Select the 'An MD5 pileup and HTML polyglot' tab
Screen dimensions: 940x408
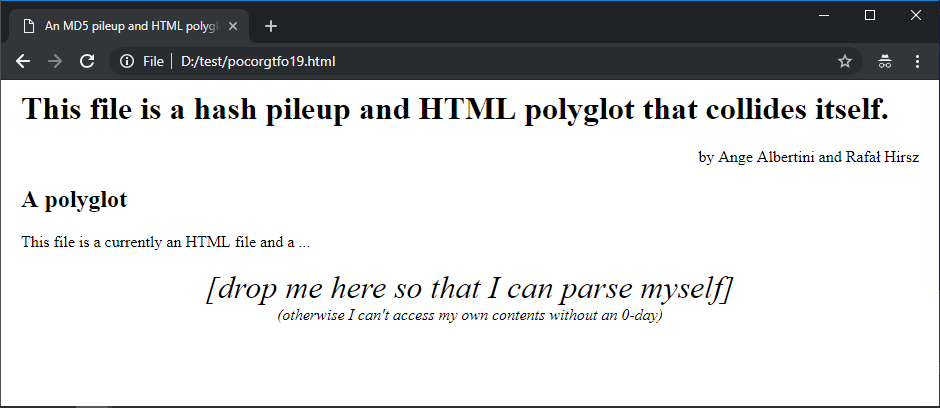tap(130, 26)
